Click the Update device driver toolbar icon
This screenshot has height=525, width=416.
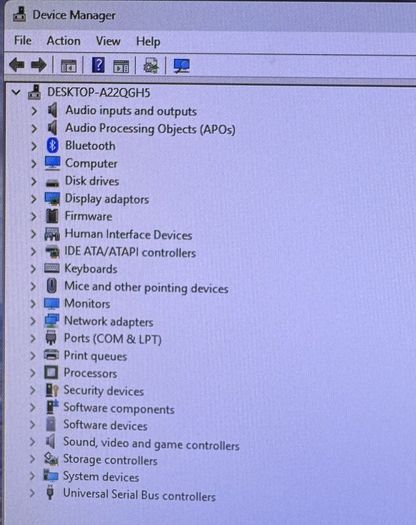(151, 65)
